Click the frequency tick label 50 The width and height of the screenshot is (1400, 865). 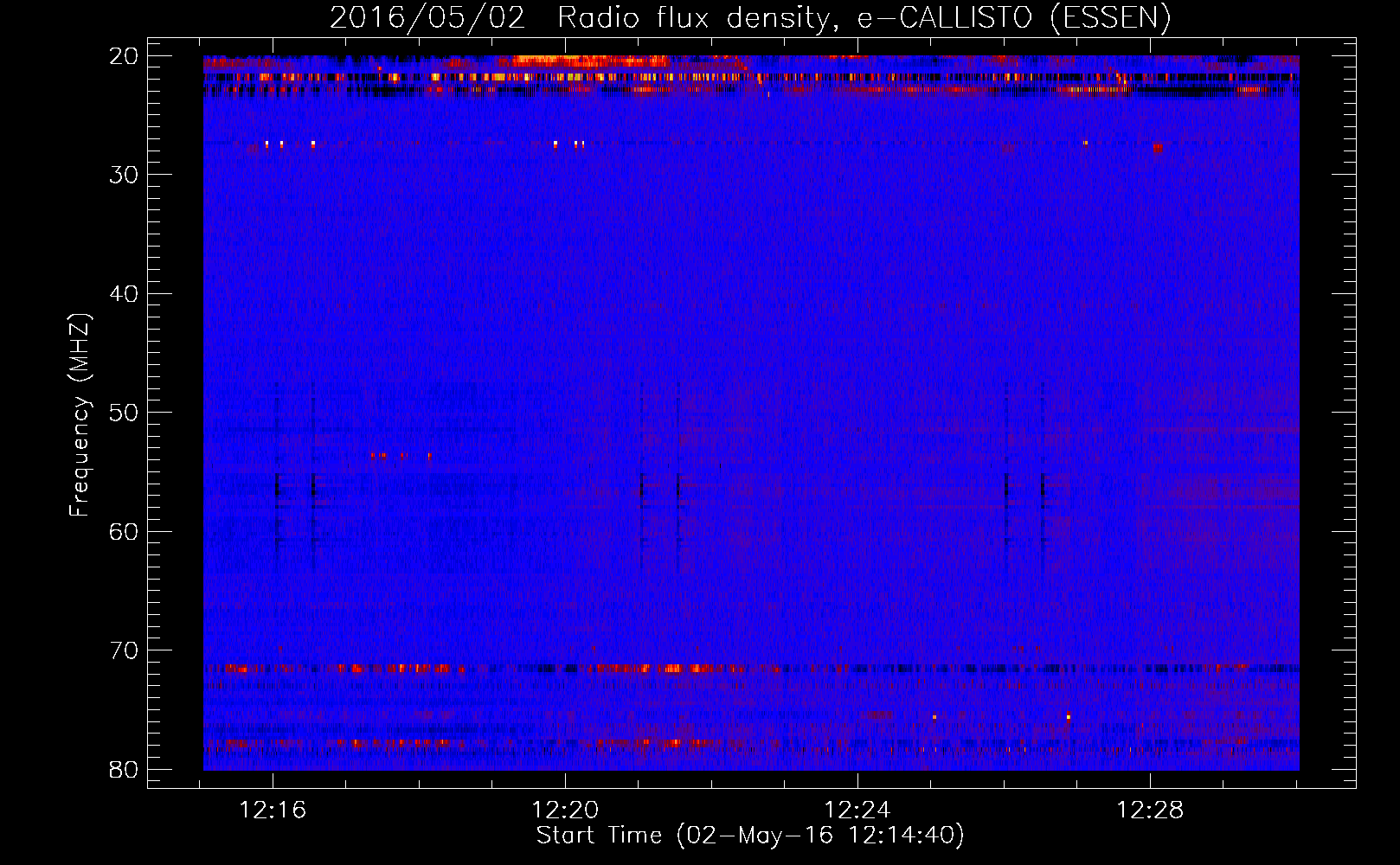(125, 413)
